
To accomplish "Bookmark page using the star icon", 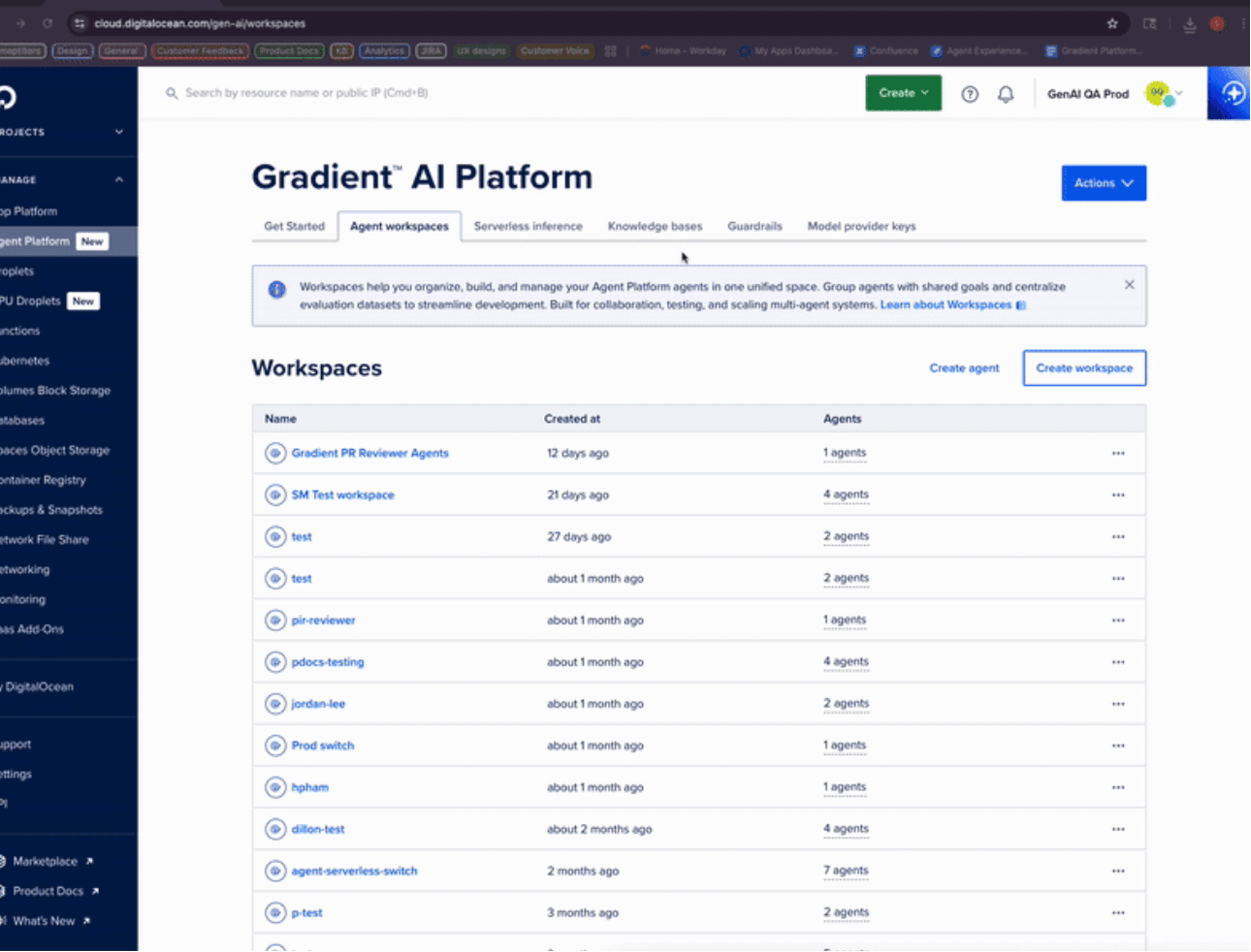I will coord(1112,23).
